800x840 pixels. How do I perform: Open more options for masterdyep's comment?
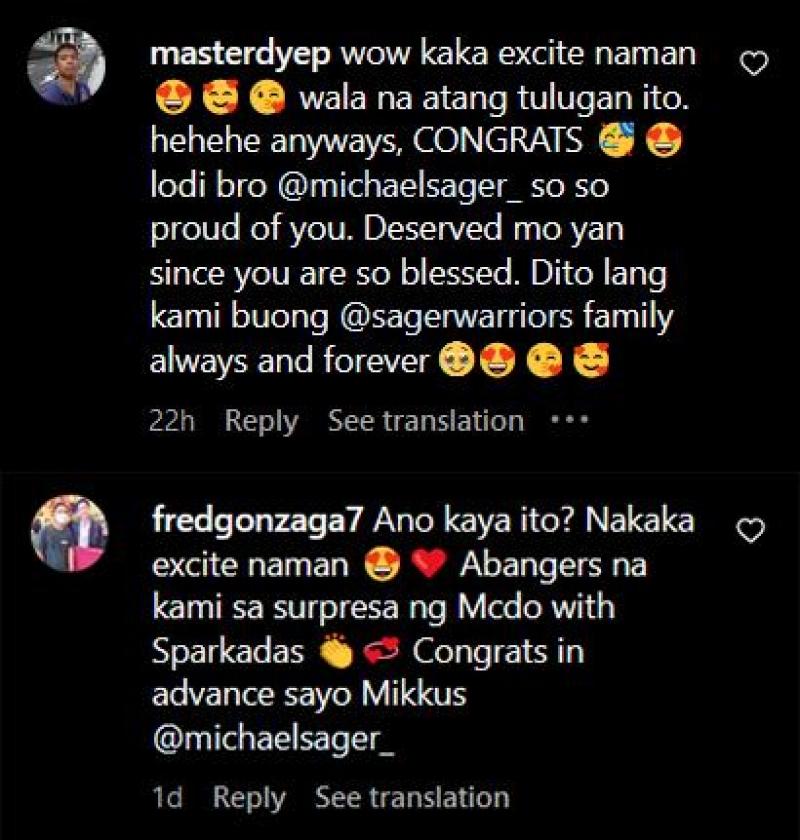pos(570,421)
